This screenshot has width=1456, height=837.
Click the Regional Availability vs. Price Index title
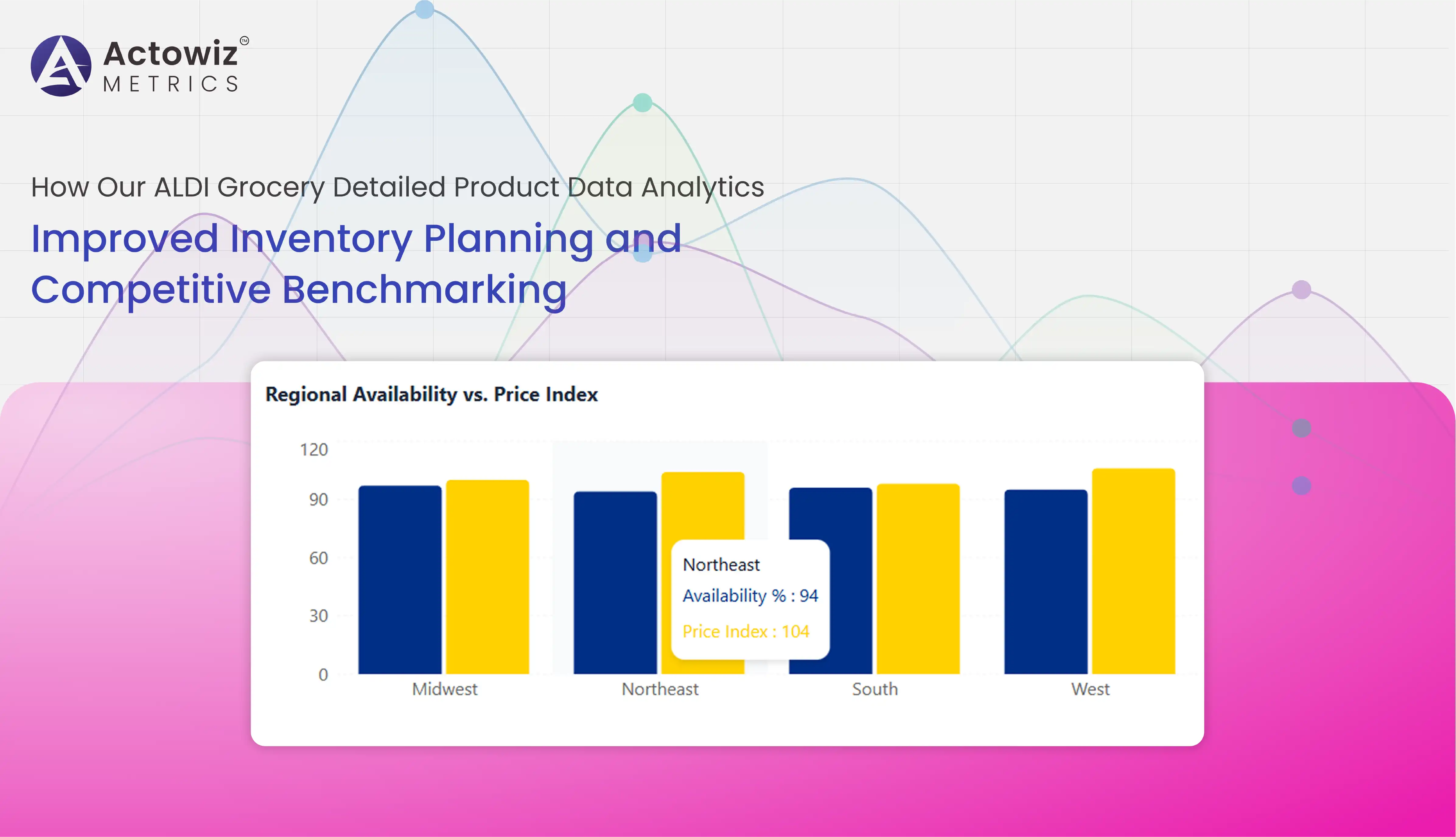point(431,394)
